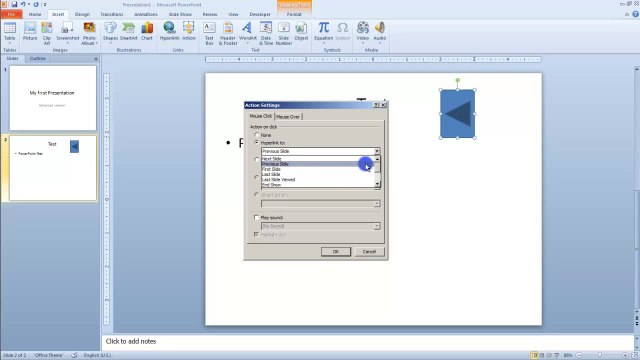Click the hyperlink list scroll up arrow
Viewport: 640px width, 360px height.
coord(377,159)
